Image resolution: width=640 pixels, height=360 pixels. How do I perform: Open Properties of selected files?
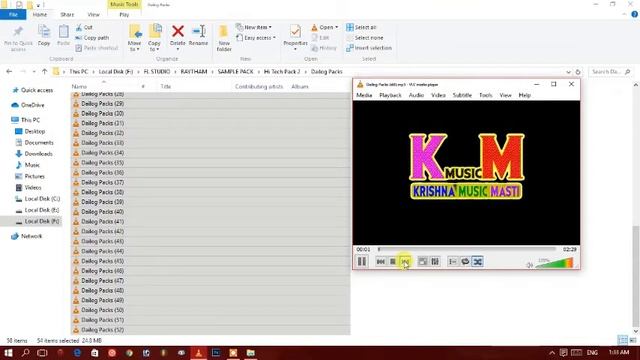(x=295, y=37)
